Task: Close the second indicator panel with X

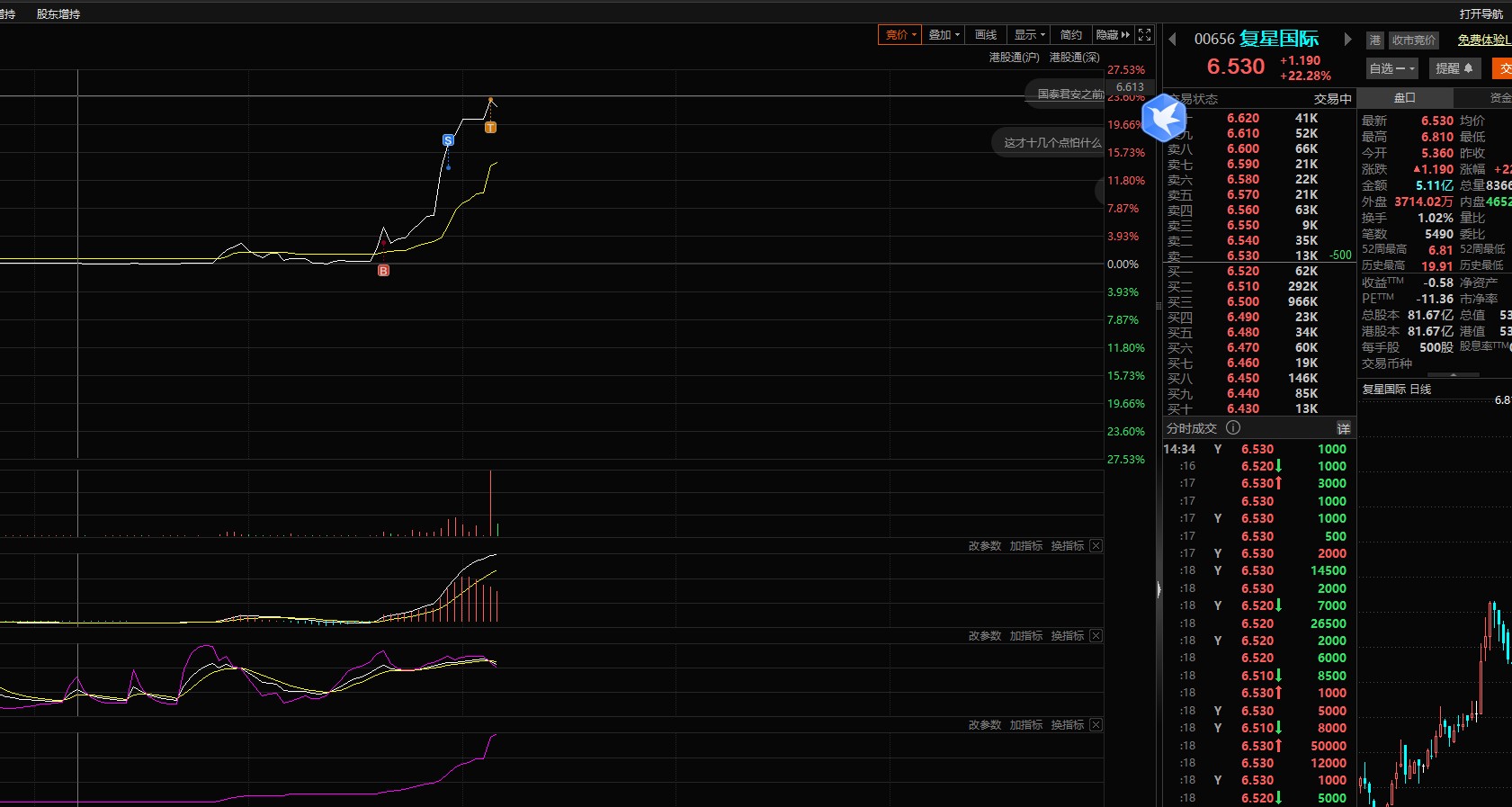Action: (x=1096, y=636)
